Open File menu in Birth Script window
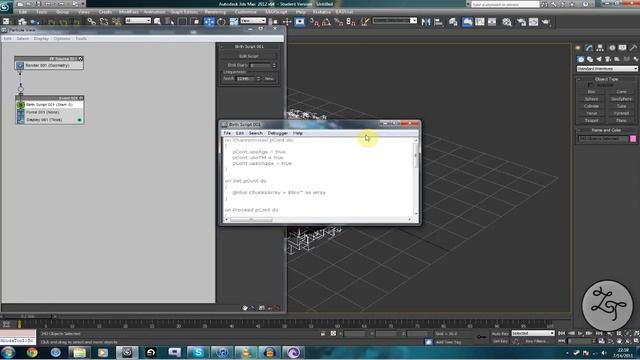This screenshot has height=360, width=640. point(227,133)
